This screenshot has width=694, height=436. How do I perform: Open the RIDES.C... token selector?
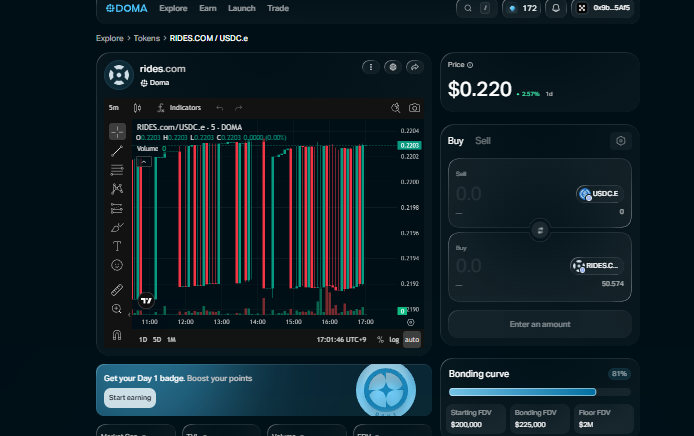tap(597, 266)
